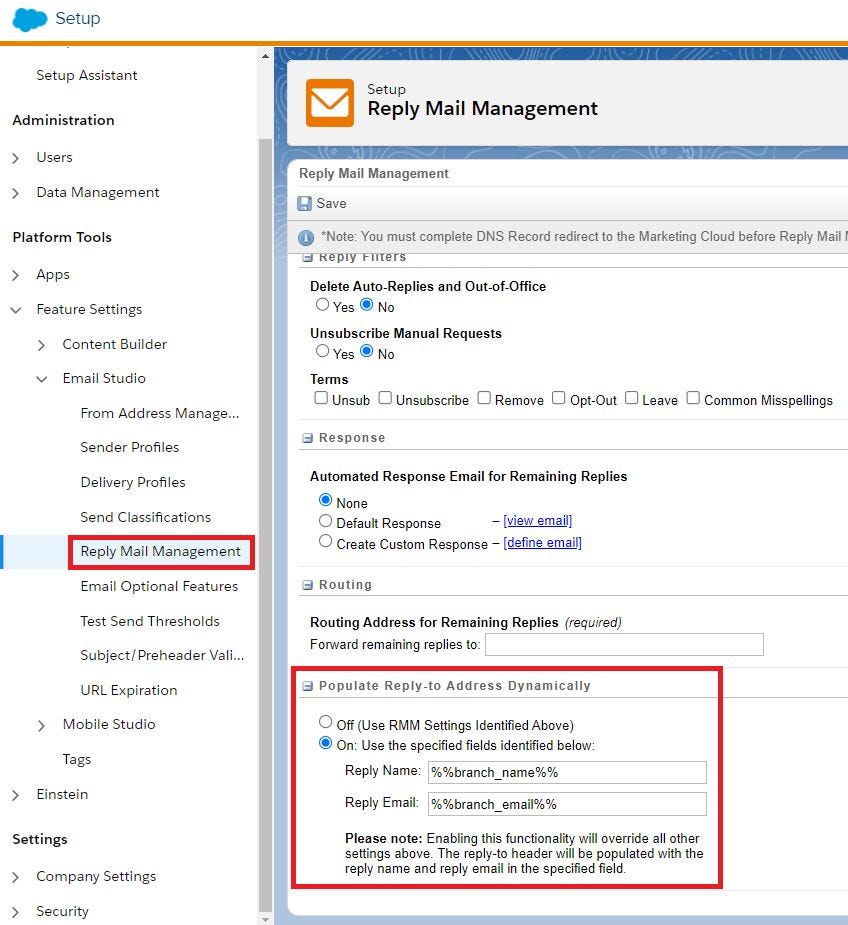The image size is (848, 925).
Task: Click the Save button label
Action: (331, 204)
